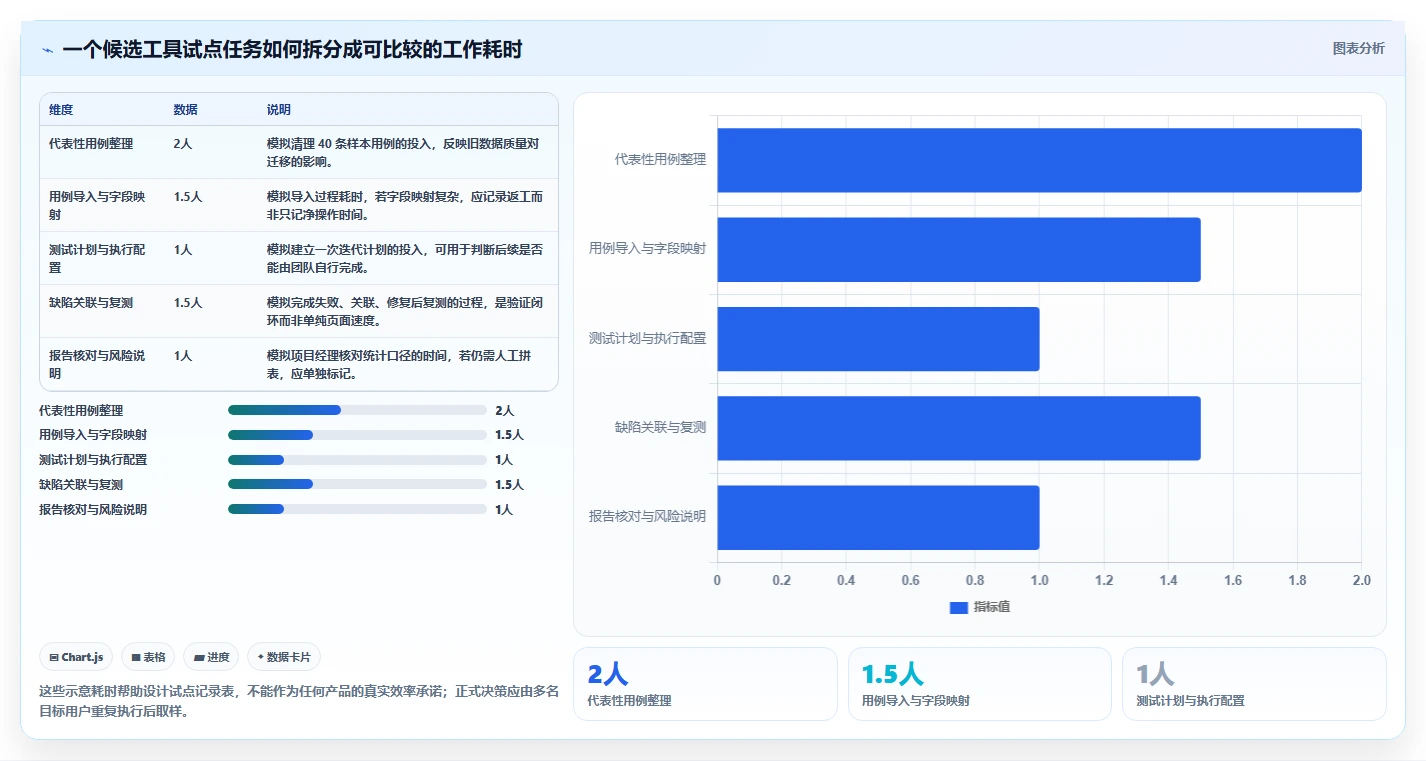Screen dimensions: 1426x761
Task: Toggle the 指标值 legend color swatch
Action: click(x=958, y=607)
